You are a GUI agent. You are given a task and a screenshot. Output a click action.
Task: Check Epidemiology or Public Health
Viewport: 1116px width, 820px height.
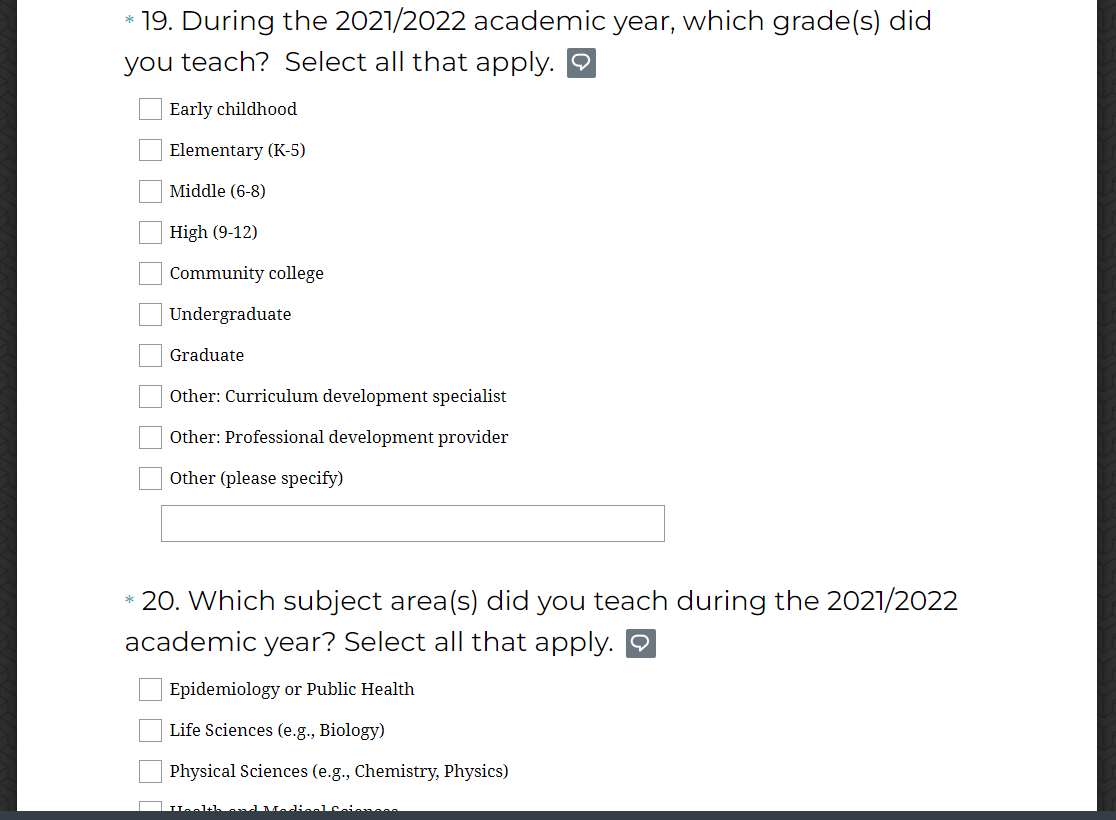(150, 689)
